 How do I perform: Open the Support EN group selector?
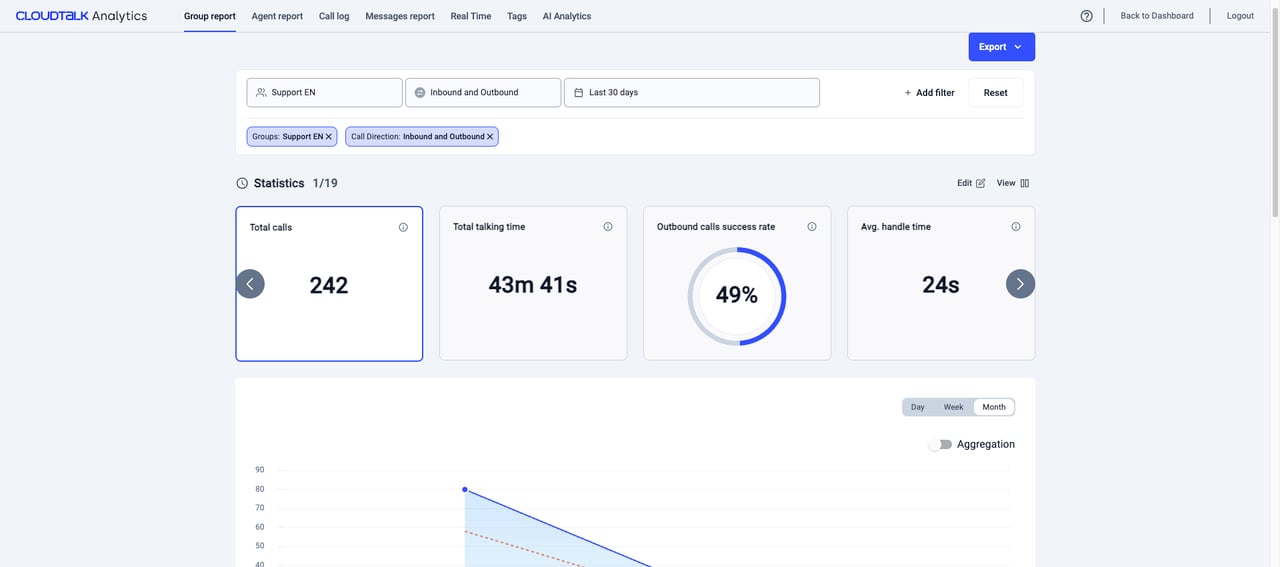[325, 92]
